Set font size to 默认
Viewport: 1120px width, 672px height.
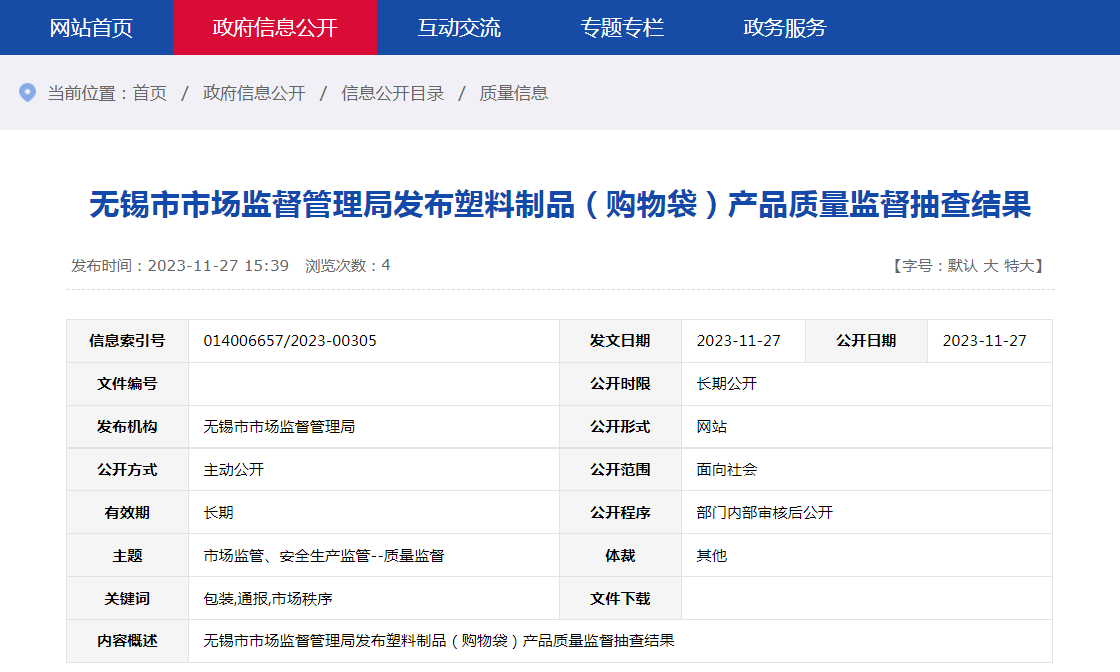[x=962, y=266]
